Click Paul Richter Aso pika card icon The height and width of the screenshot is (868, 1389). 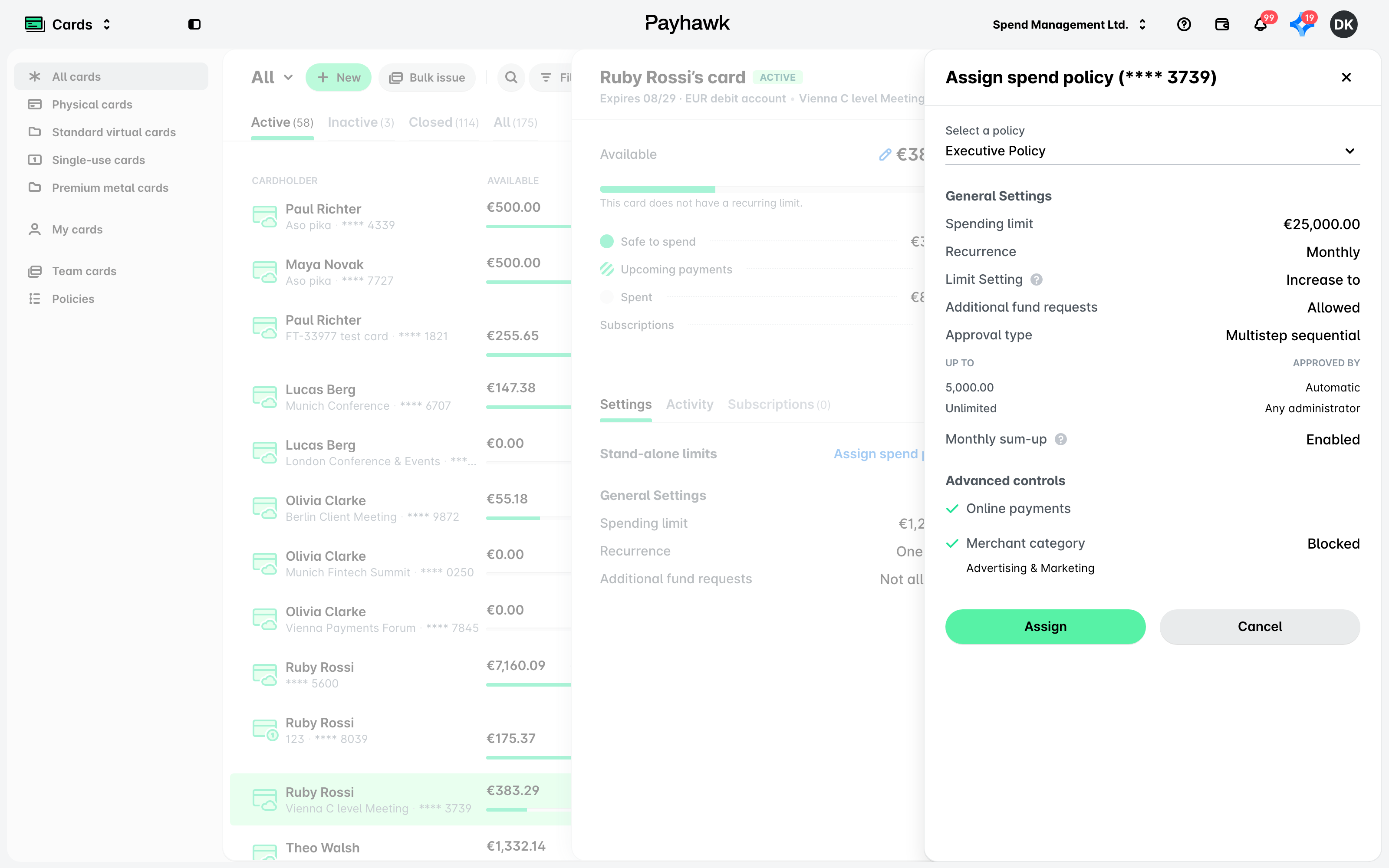(x=265, y=217)
